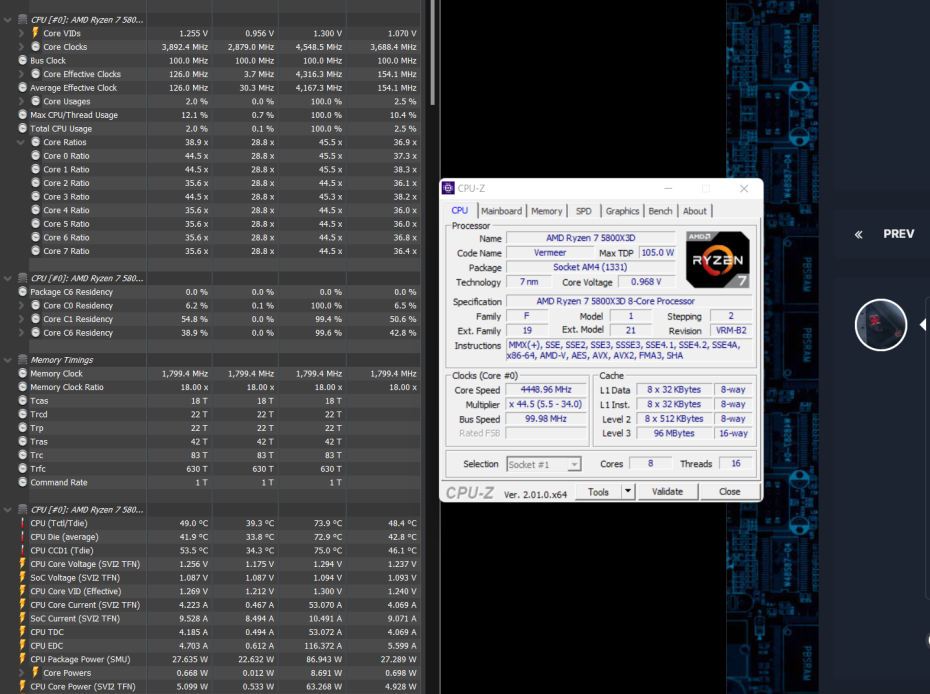Click the SoC Current (SVI2 TFN) bolt icon
Screen dimensions: 930x694
[x=23, y=618]
